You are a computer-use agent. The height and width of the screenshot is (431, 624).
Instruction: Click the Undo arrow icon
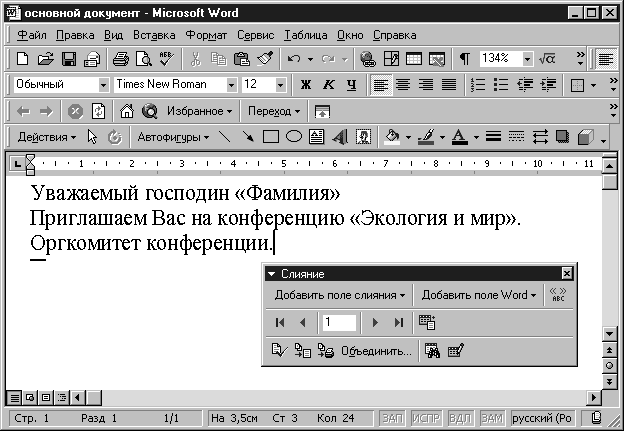click(293, 60)
